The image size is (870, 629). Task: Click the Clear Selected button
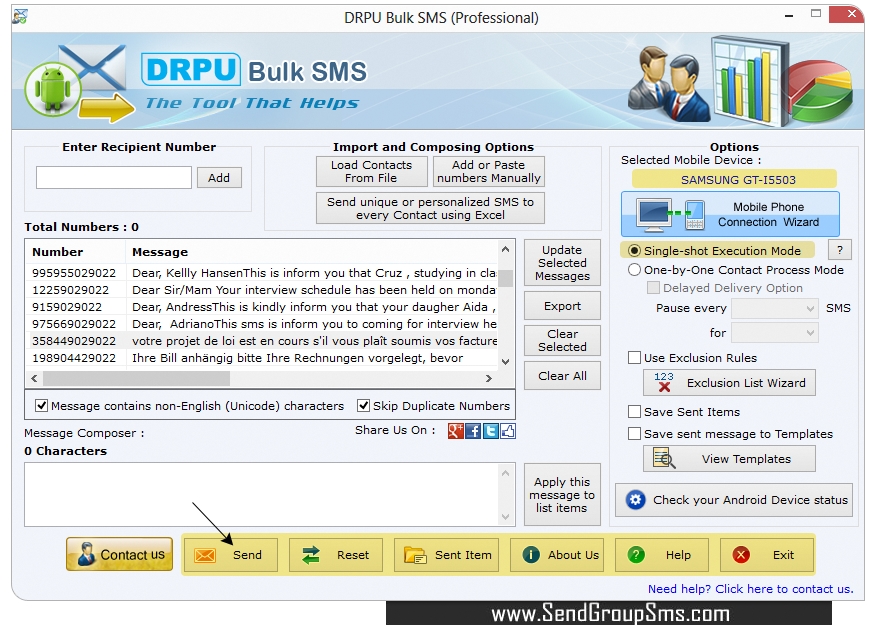[x=562, y=341]
